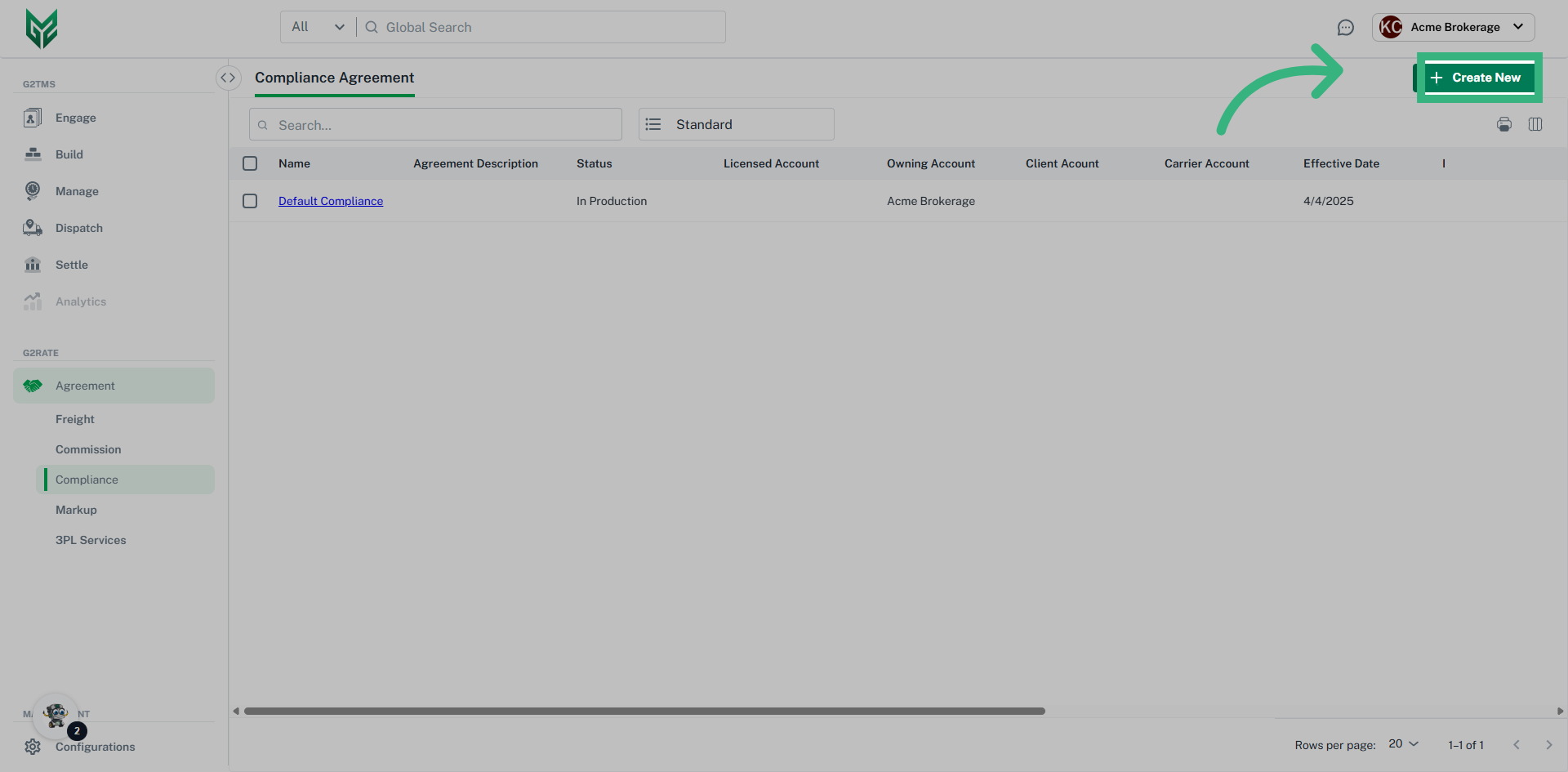Open the Dispatch truck icon
Screen dimensions: 1568x772
[x=33, y=228]
